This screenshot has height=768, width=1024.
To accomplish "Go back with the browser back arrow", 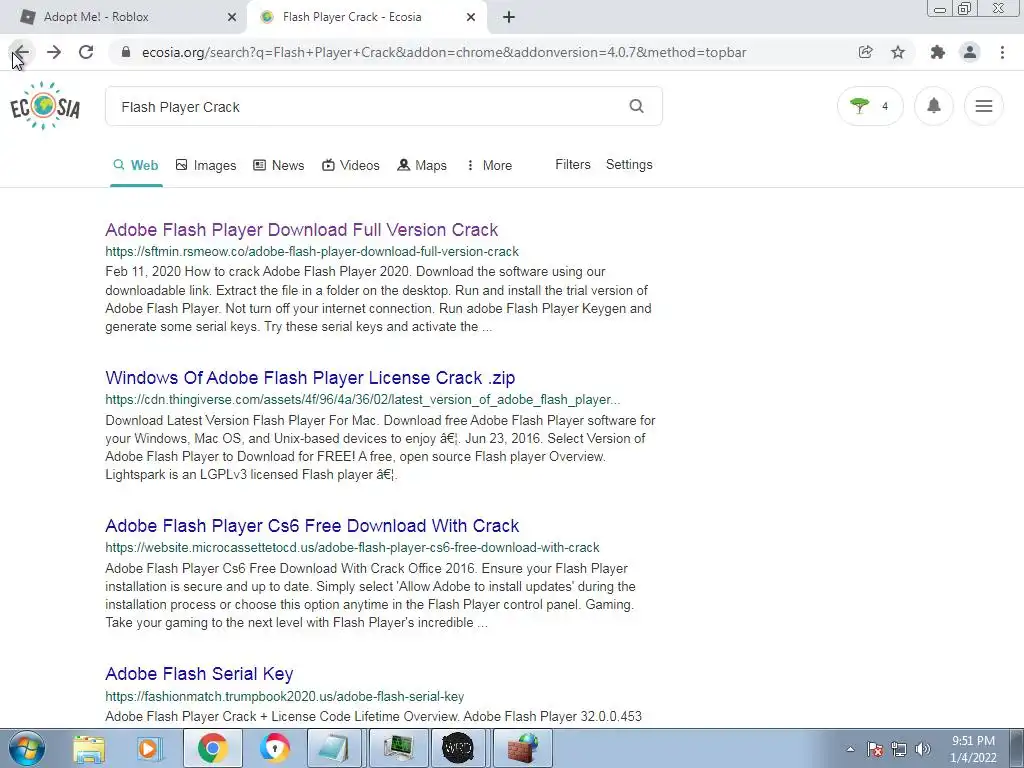I will (x=21, y=52).
